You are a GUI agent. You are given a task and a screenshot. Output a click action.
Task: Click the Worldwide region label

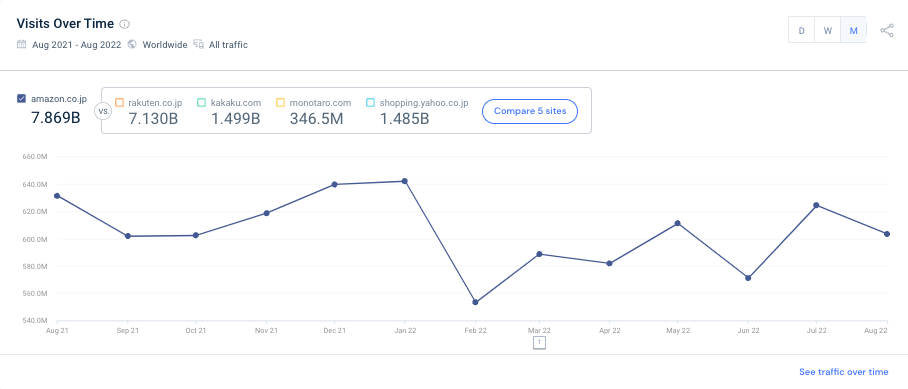coord(165,45)
